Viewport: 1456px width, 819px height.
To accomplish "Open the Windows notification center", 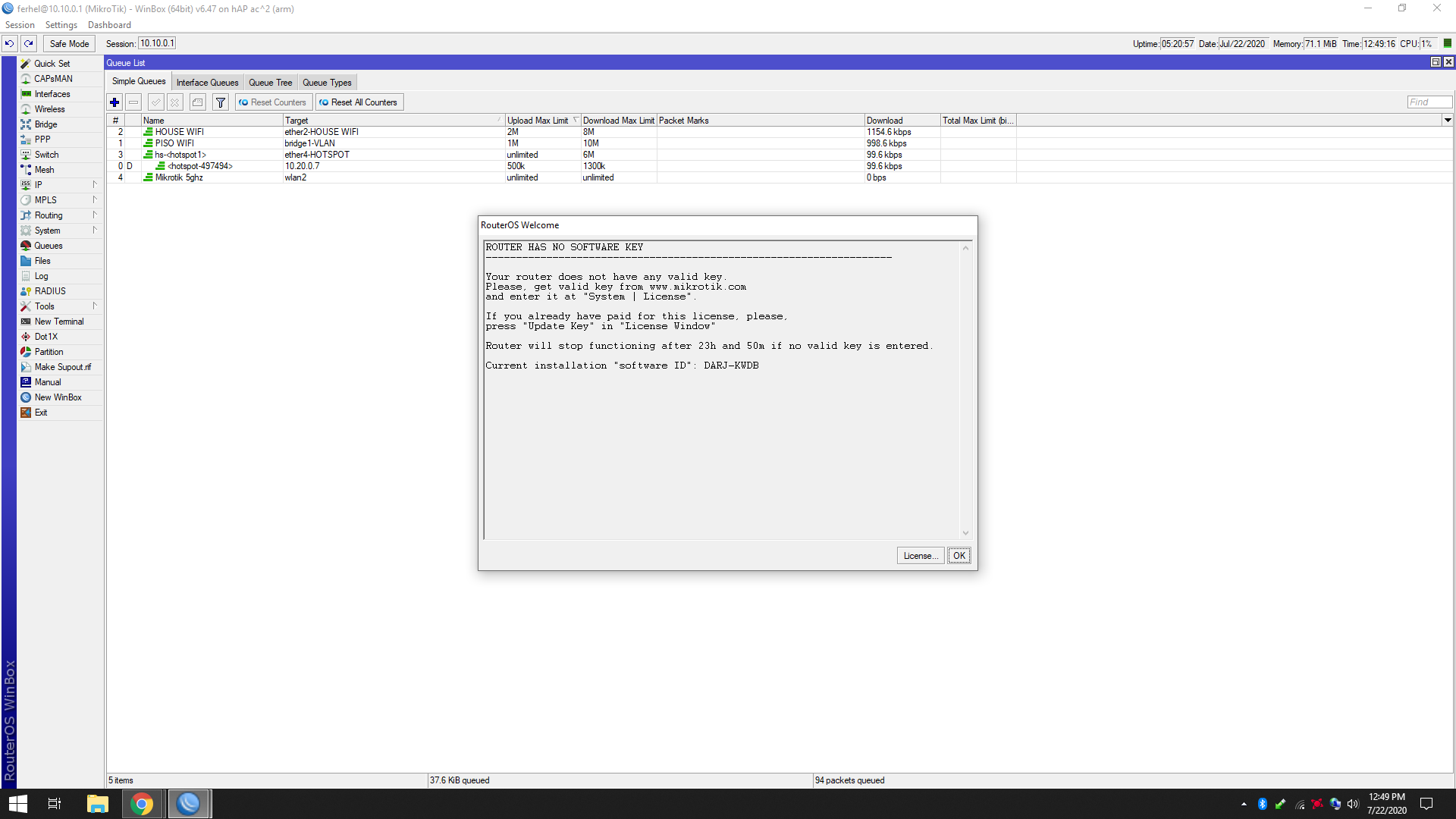I will (x=1426, y=804).
